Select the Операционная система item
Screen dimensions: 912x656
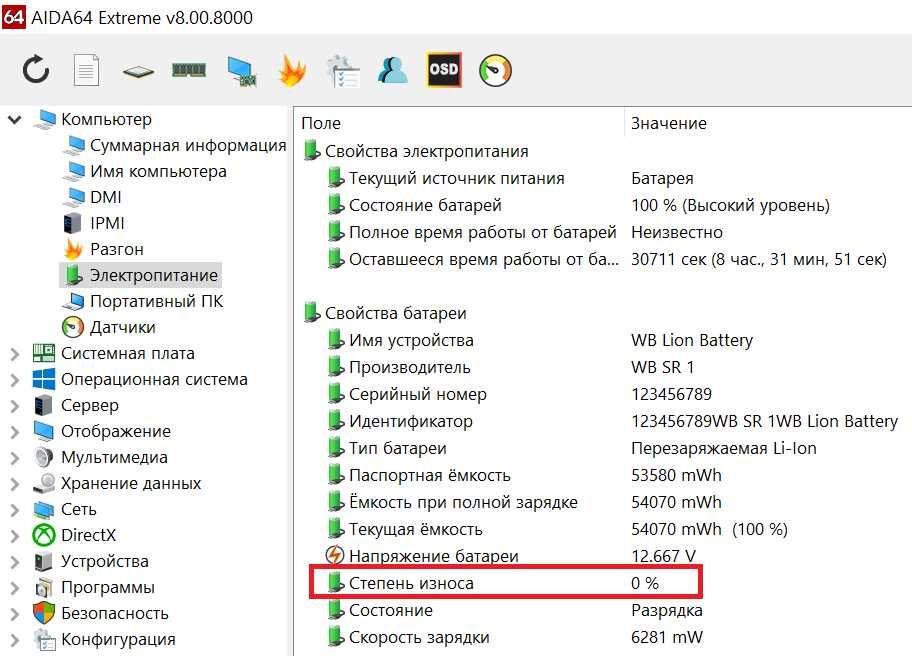click(x=140, y=380)
